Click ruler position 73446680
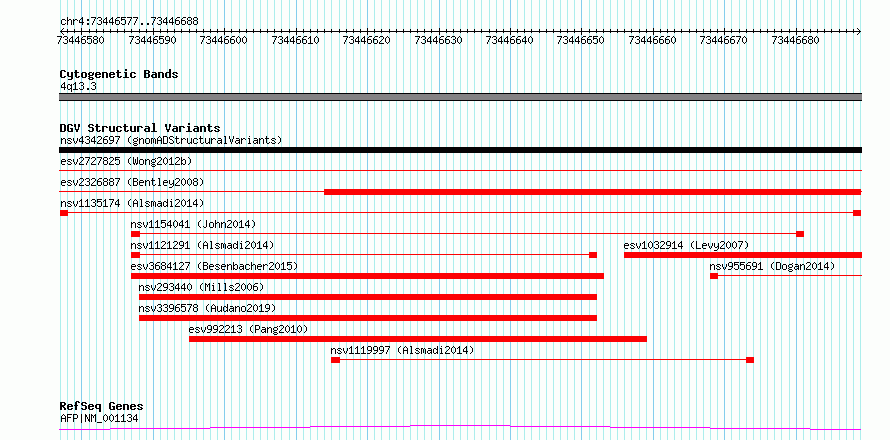 (x=795, y=40)
